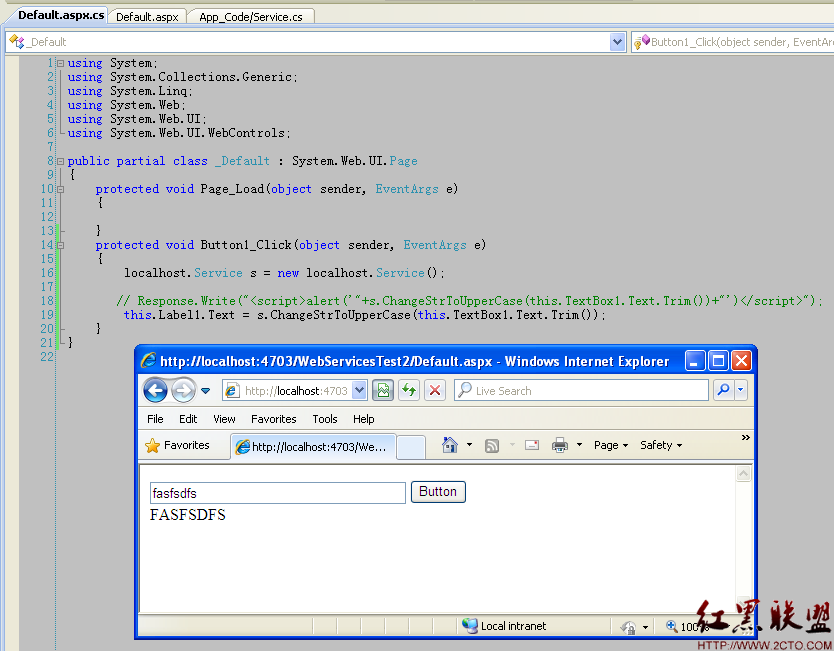Open the Tools menu in Internet Explorer
834x651 pixels.
(x=324, y=419)
